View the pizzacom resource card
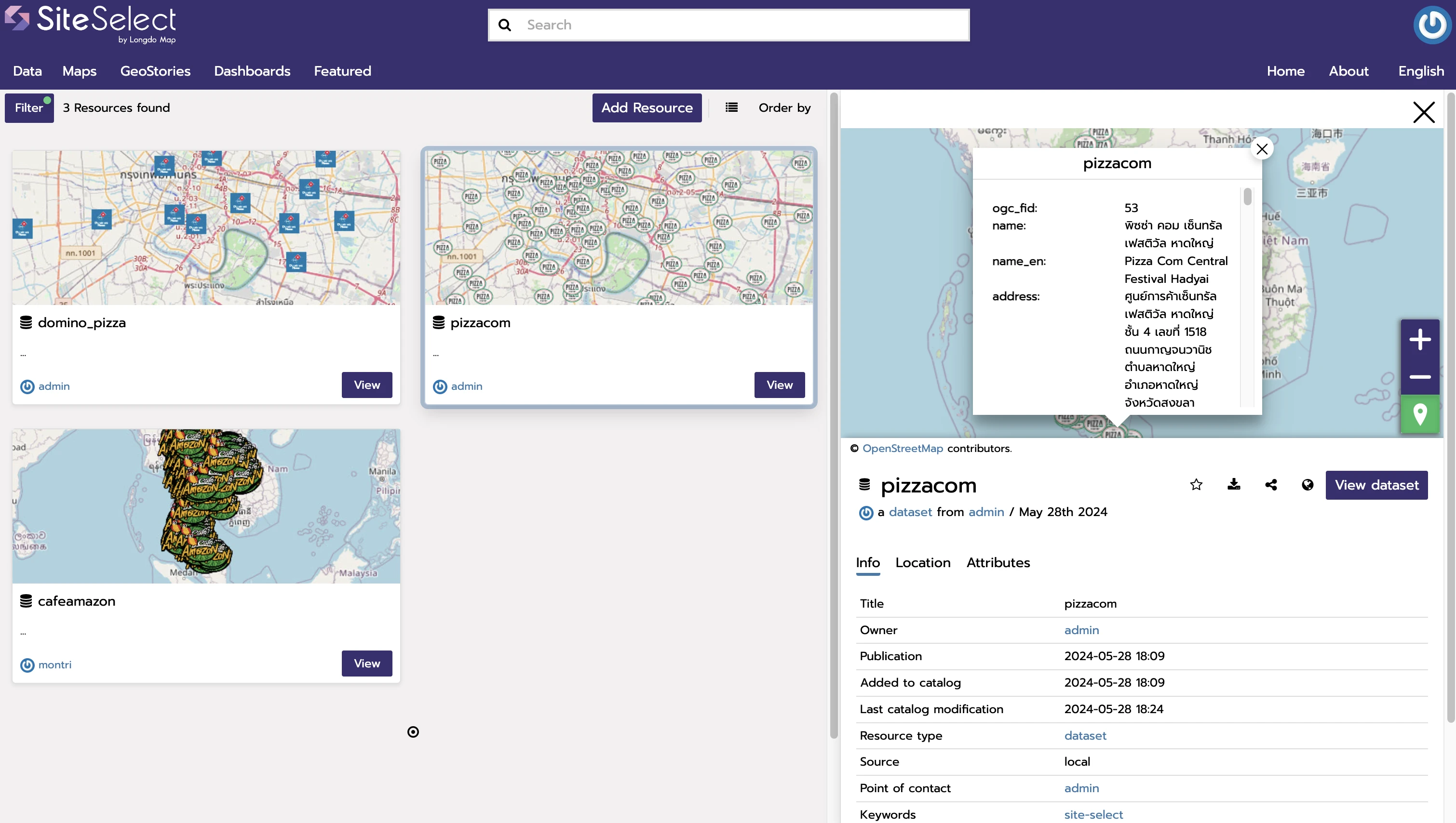This screenshot has height=823, width=1456. point(779,385)
